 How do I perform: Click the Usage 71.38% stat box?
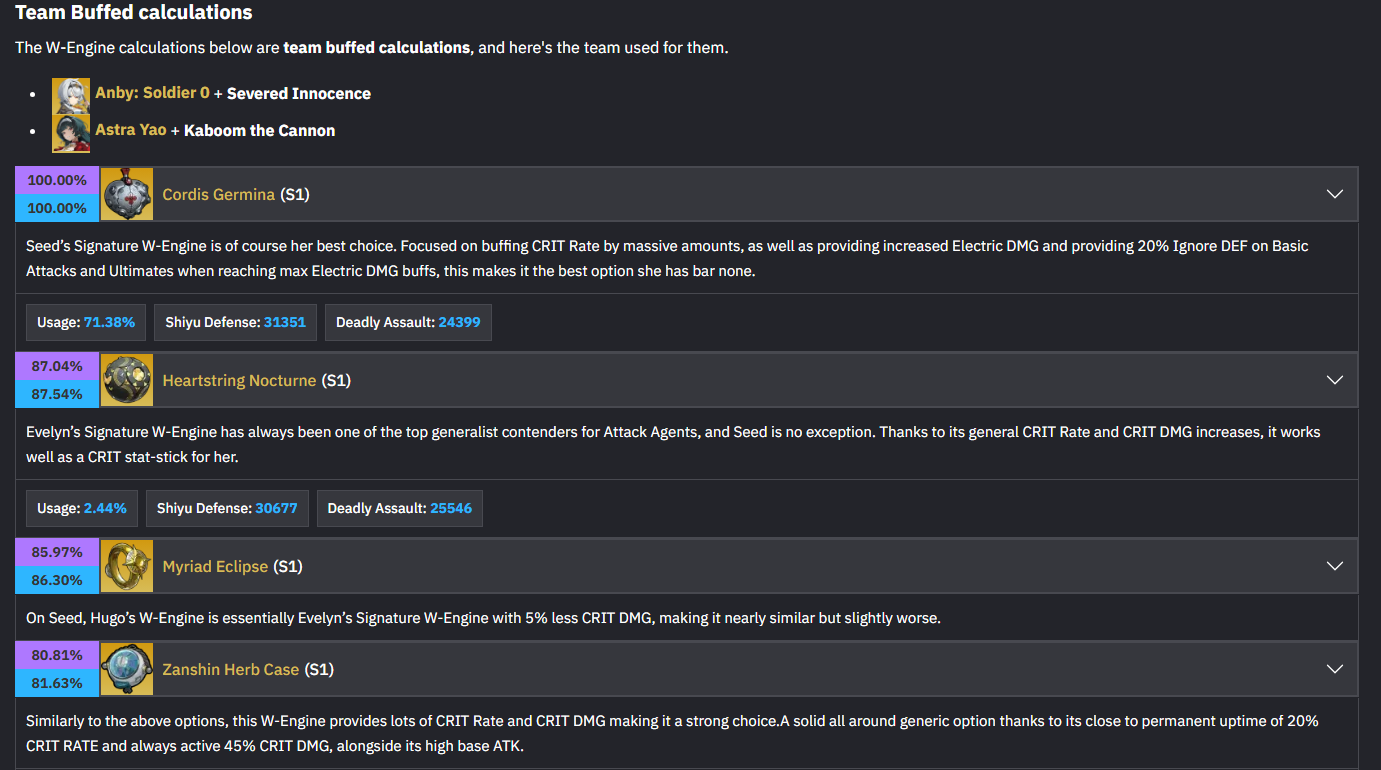tap(86, 322)
